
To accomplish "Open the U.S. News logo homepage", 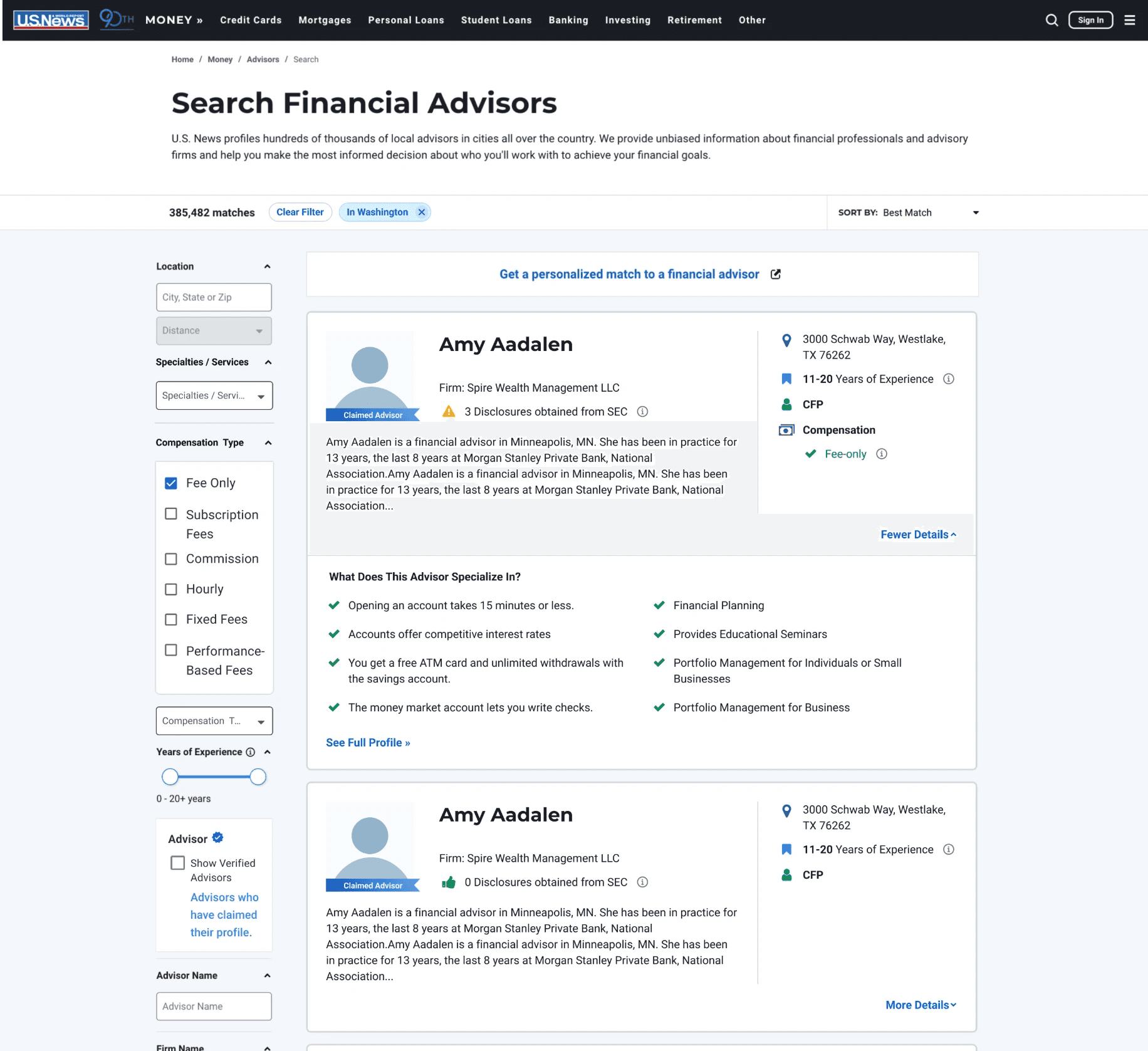I will [x=51, y=20].
